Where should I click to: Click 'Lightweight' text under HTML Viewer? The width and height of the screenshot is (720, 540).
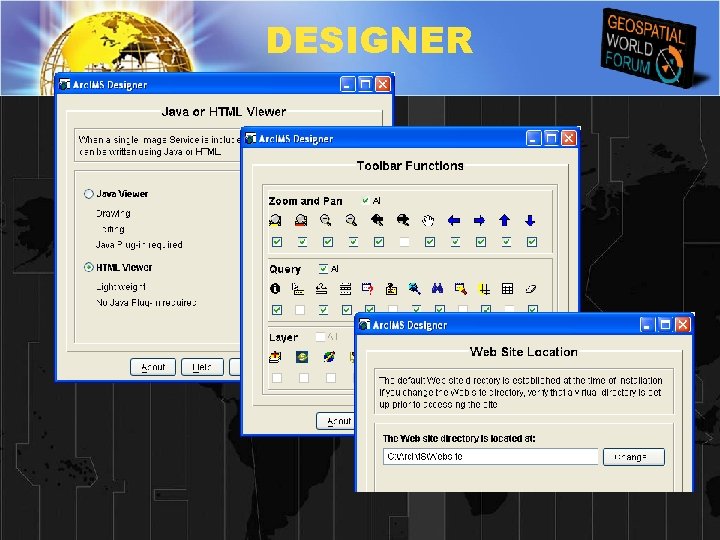121,287
